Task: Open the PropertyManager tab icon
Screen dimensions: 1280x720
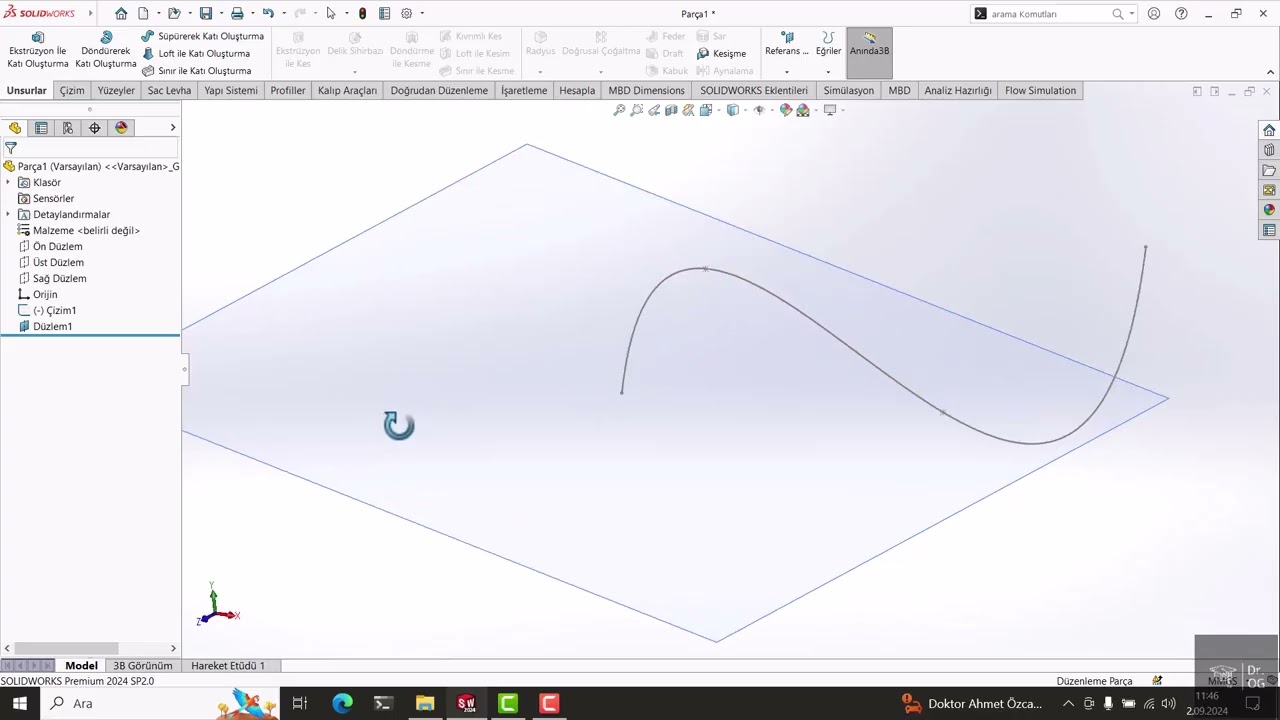Action: (x=41, y=128)
